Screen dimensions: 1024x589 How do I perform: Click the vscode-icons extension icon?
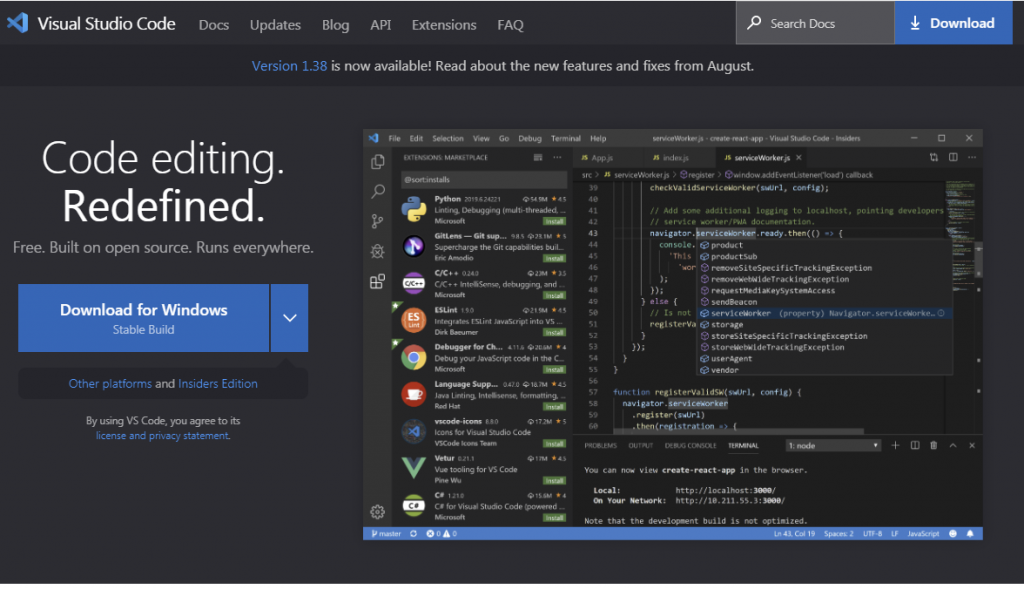[413, 431]
